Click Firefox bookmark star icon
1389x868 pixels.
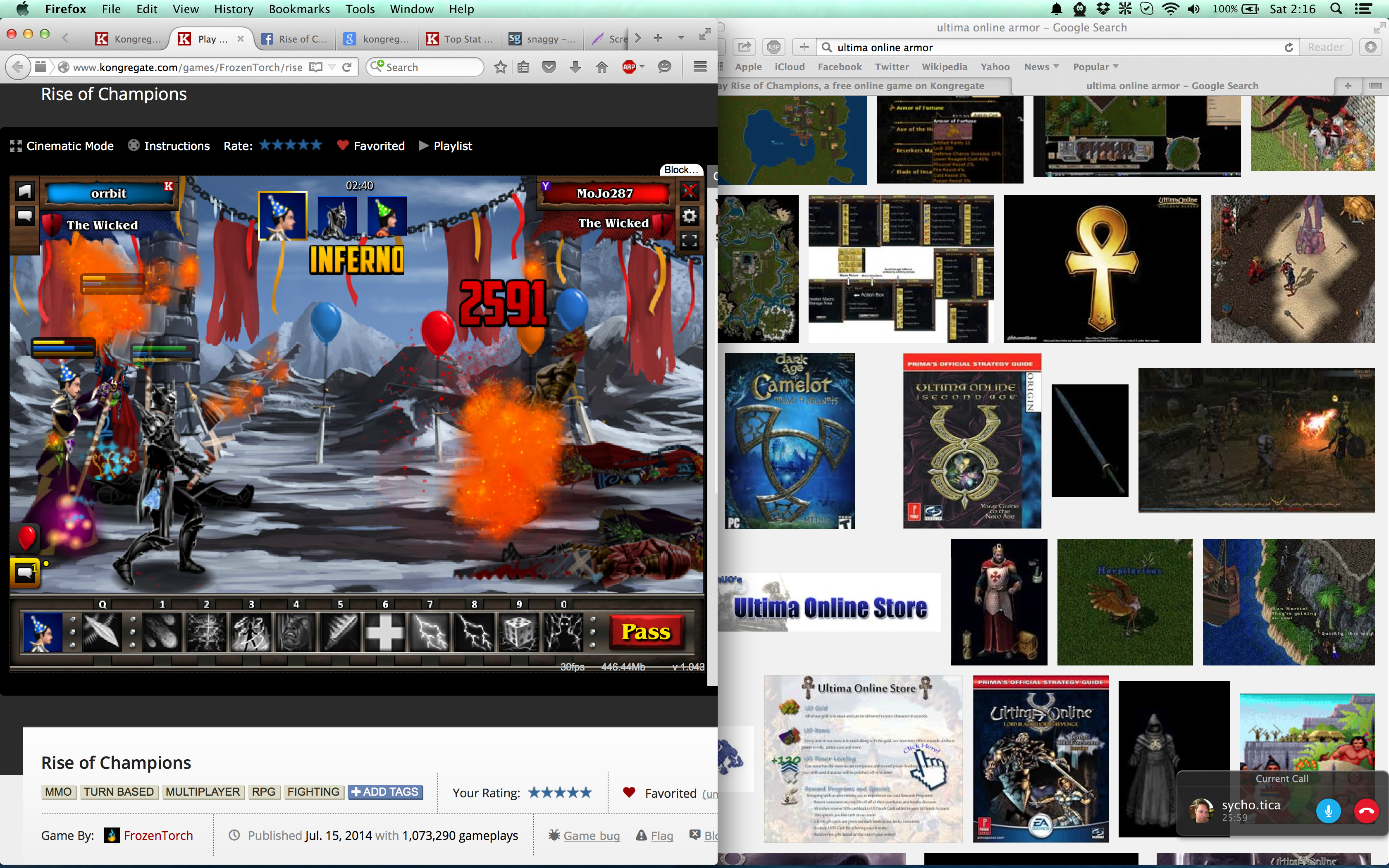pos(501,67)
